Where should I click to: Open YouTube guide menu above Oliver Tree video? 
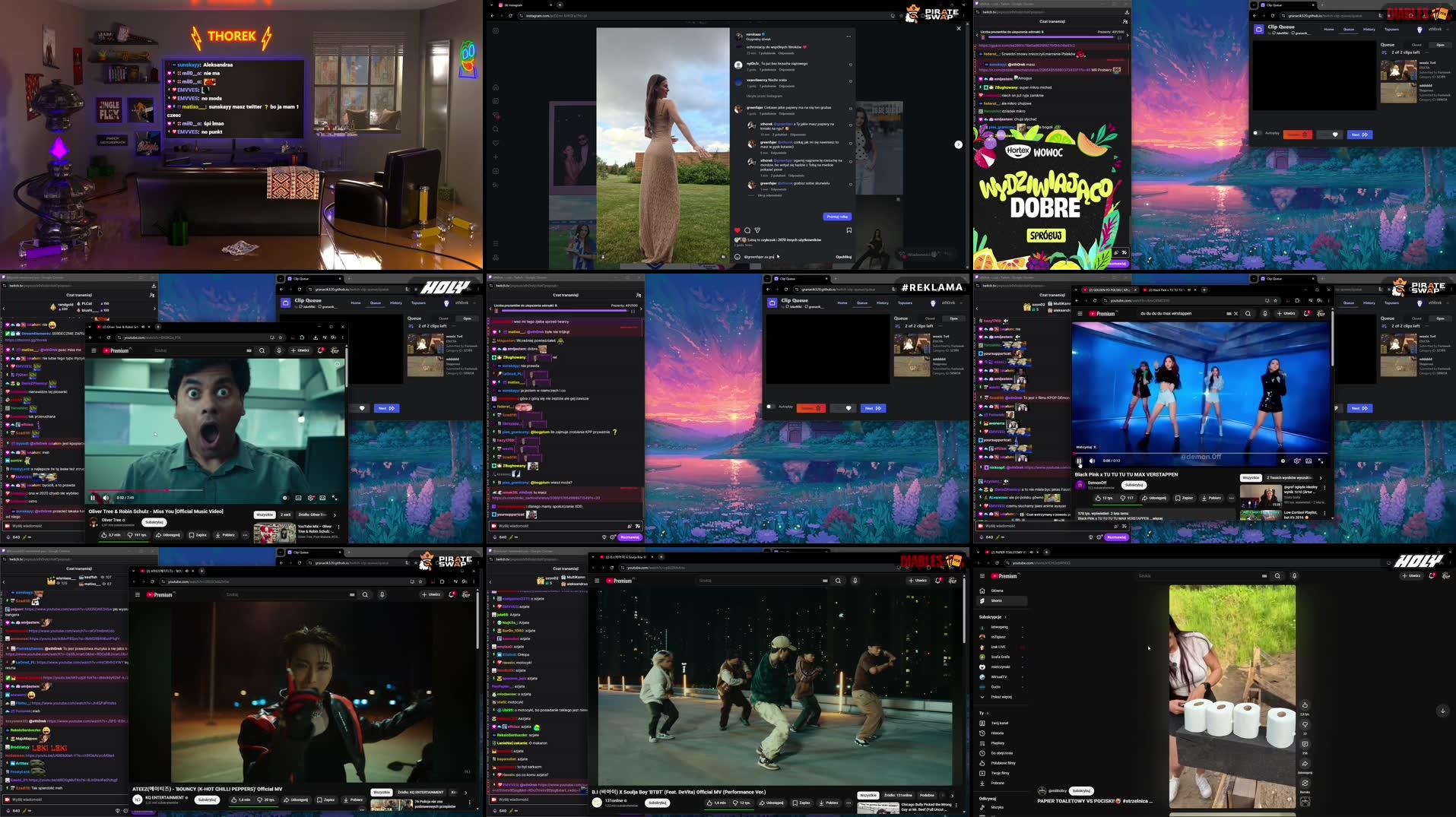click(x=94, y=350)
